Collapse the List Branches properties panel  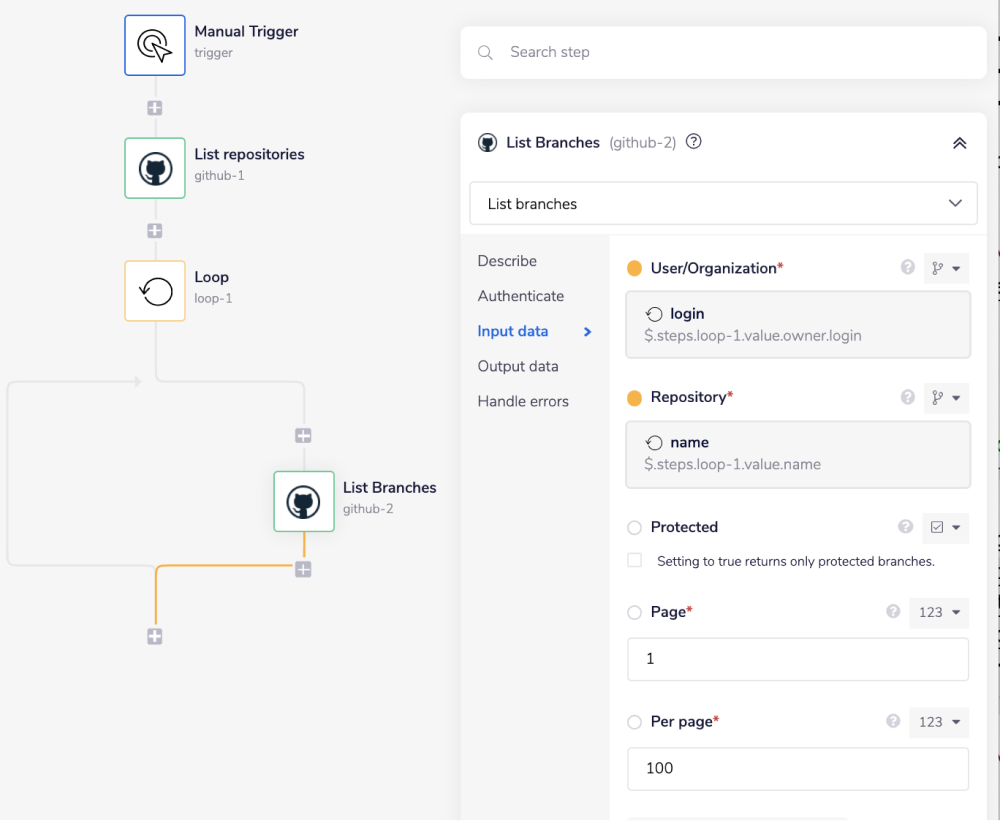point(959,143)
